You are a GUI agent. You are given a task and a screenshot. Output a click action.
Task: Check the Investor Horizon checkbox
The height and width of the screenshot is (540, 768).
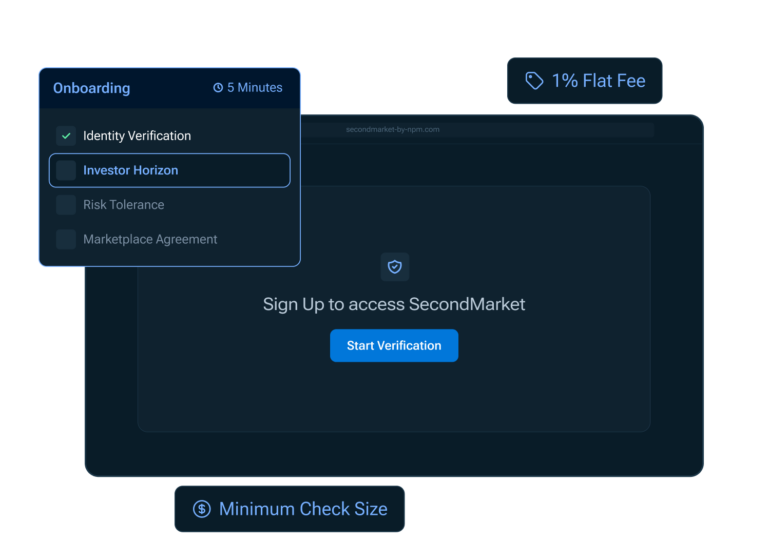tap(66, 171)
